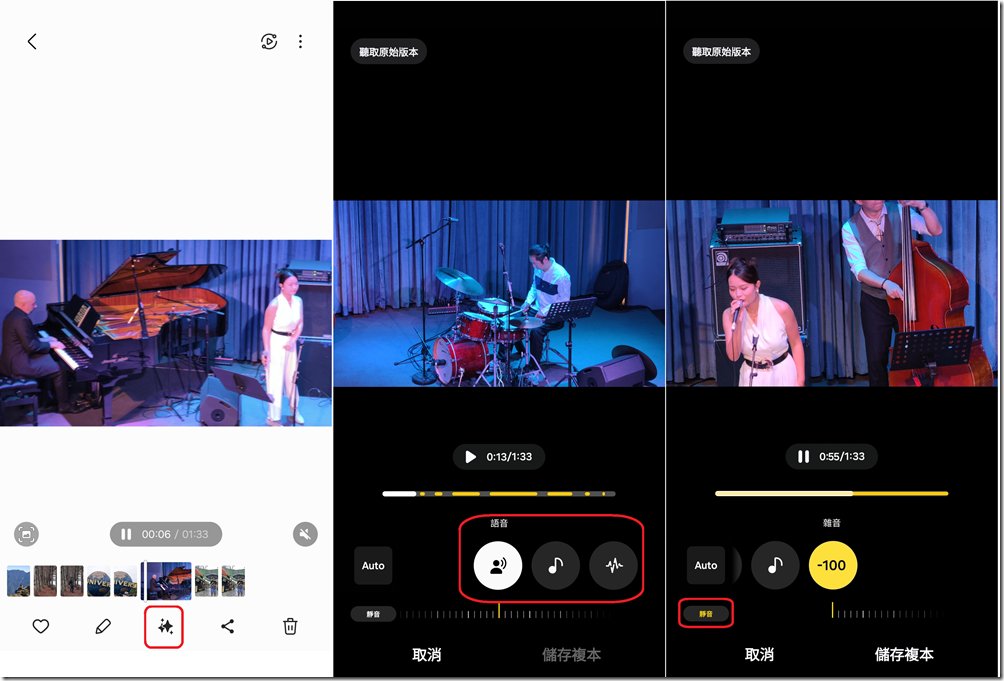The width and height of the screenshot is (1004, 681).
Task: Play the video at 0:13/1:33
Action: tap(471, 457)
